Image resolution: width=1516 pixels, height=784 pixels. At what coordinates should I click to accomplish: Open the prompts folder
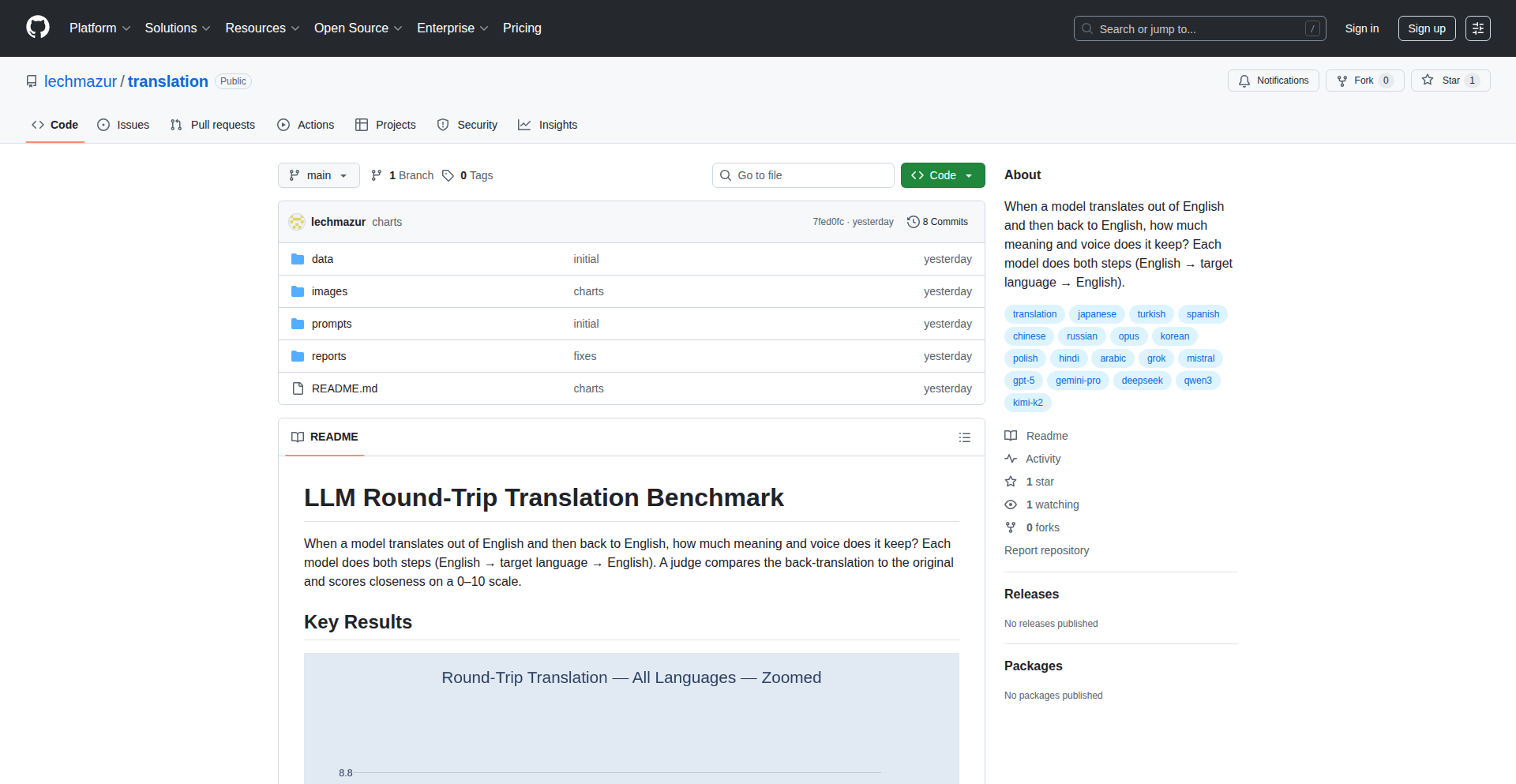point(332,324)
